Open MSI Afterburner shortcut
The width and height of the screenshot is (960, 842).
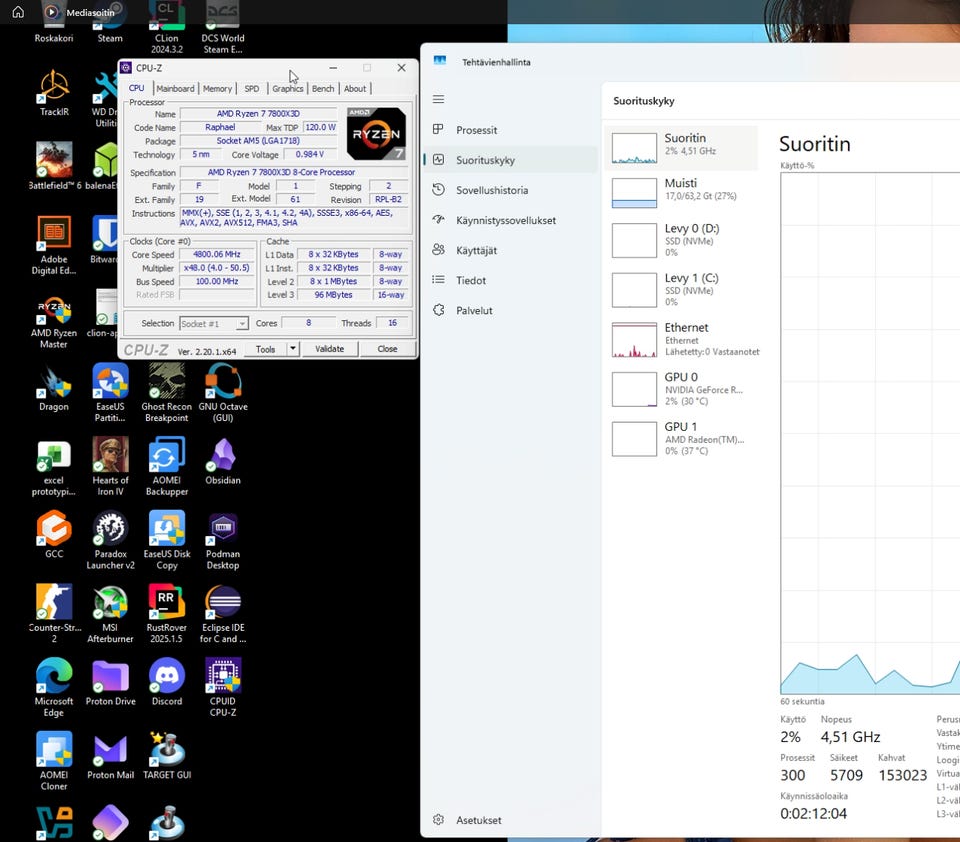(110, 612)
